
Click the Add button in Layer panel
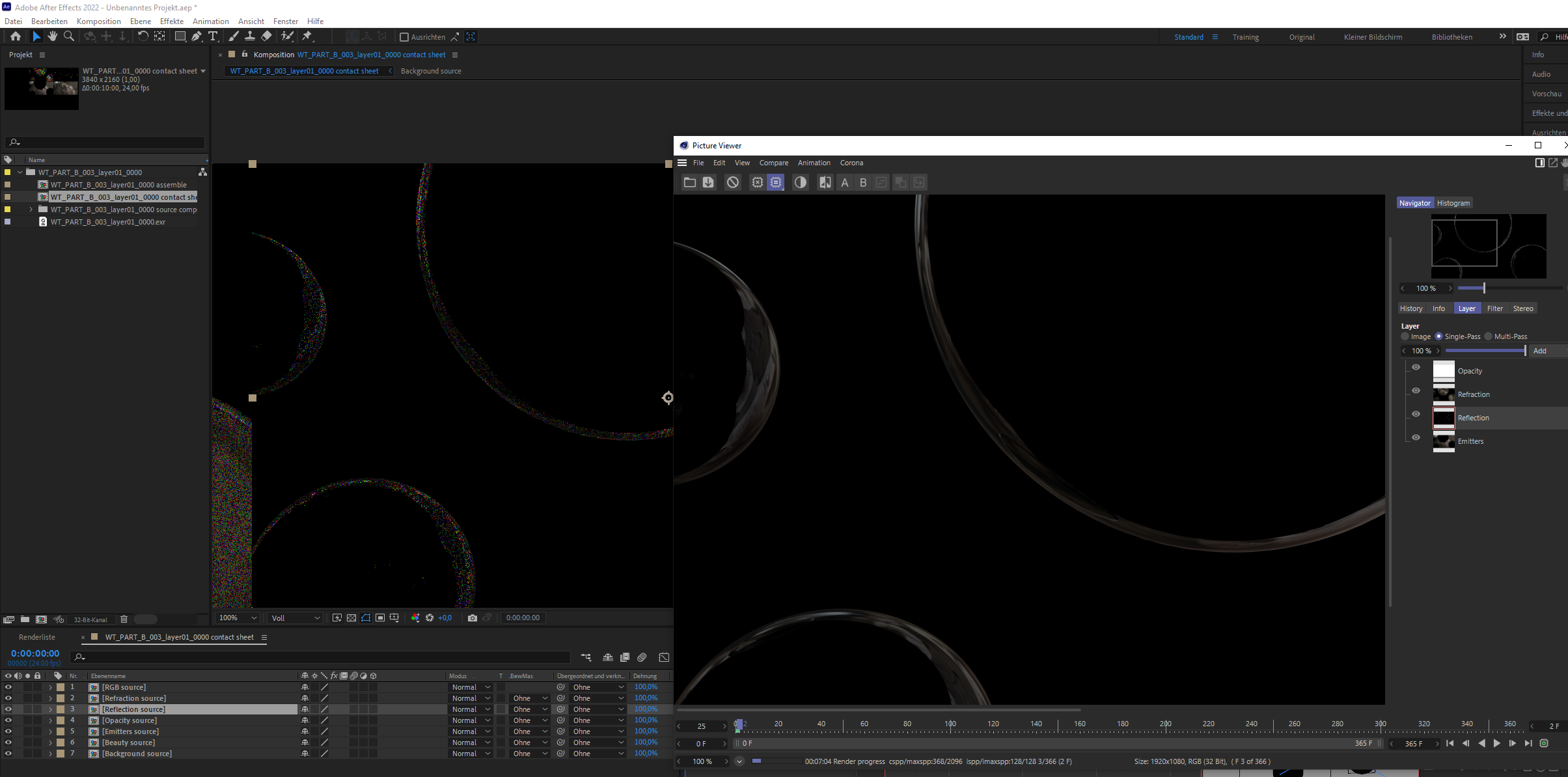pyautogui.click(x=1540, y=351)
